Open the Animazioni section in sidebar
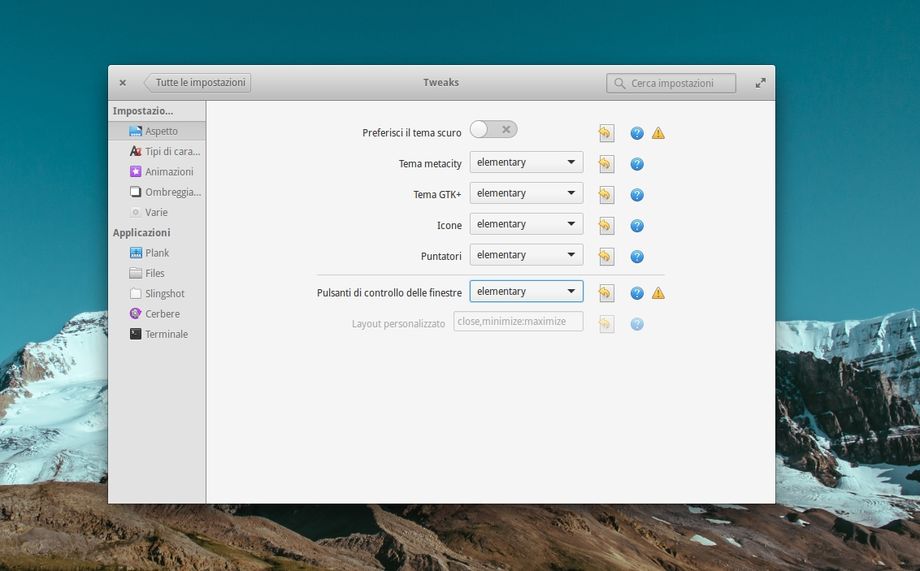 [x=166, y=172]
